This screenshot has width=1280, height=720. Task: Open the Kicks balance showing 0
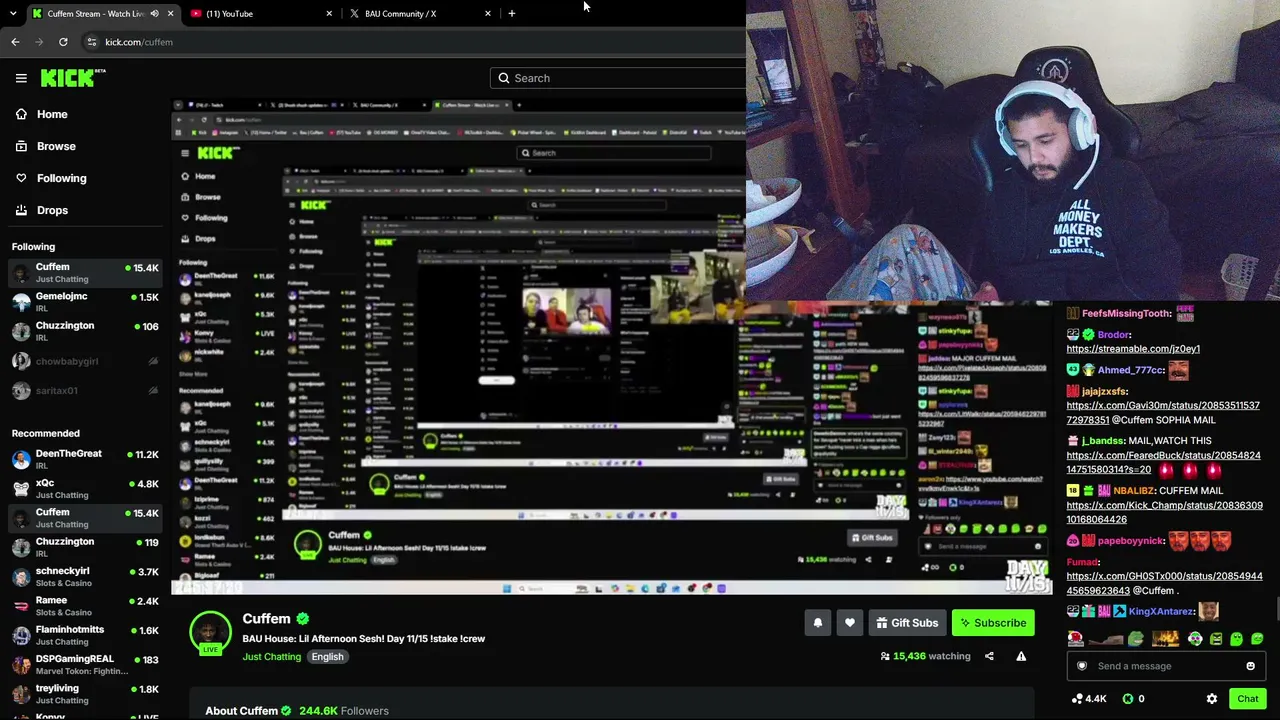[1133, 699]
